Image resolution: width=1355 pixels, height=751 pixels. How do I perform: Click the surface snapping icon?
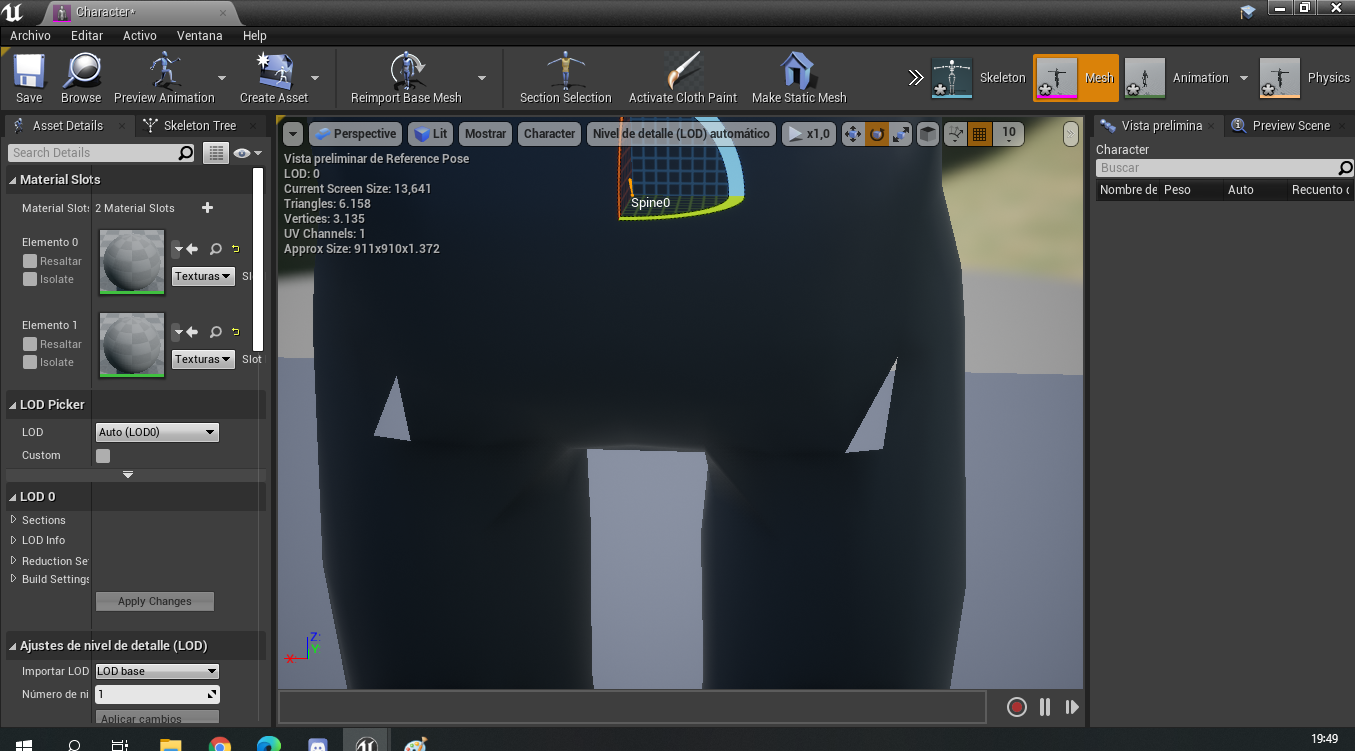tap(956, 134)
